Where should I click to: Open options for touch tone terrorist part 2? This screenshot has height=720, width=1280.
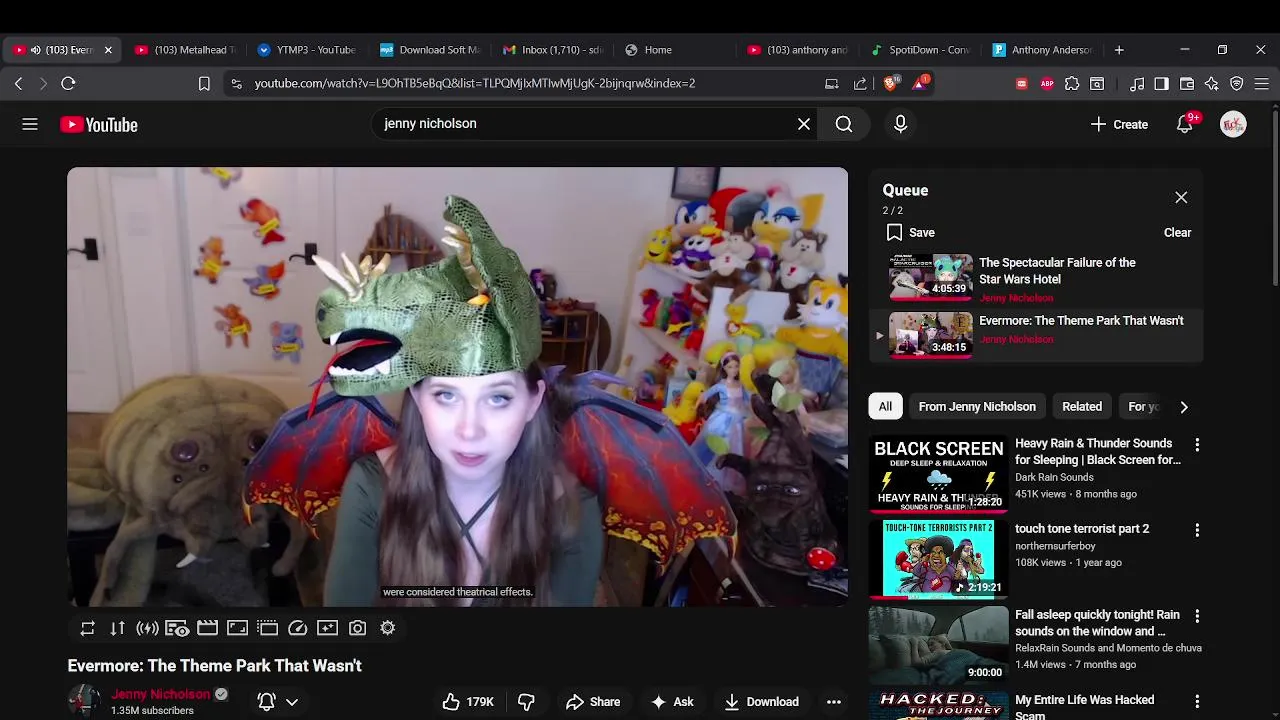point(1197,530)
